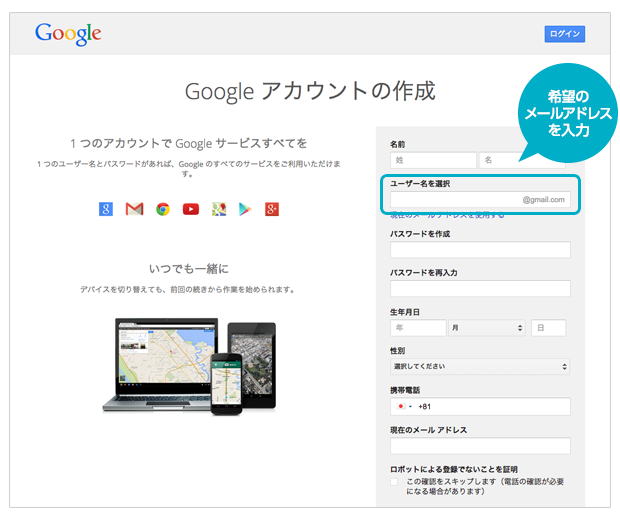
Task: Open the 月 birth month dropdown
Action: 487,328
